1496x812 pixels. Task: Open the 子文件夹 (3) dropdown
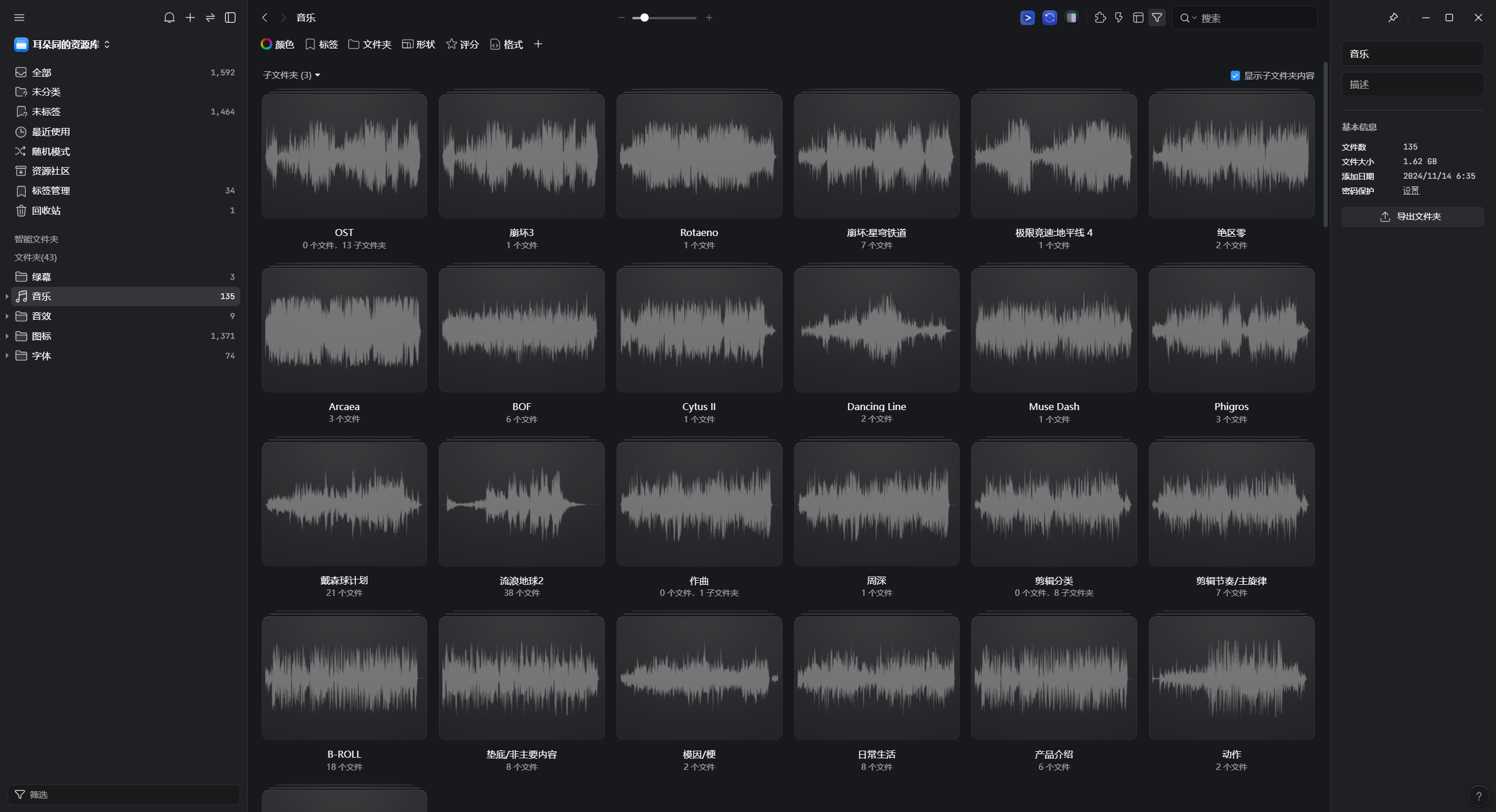pyautogui.click(x=291, y=75)
